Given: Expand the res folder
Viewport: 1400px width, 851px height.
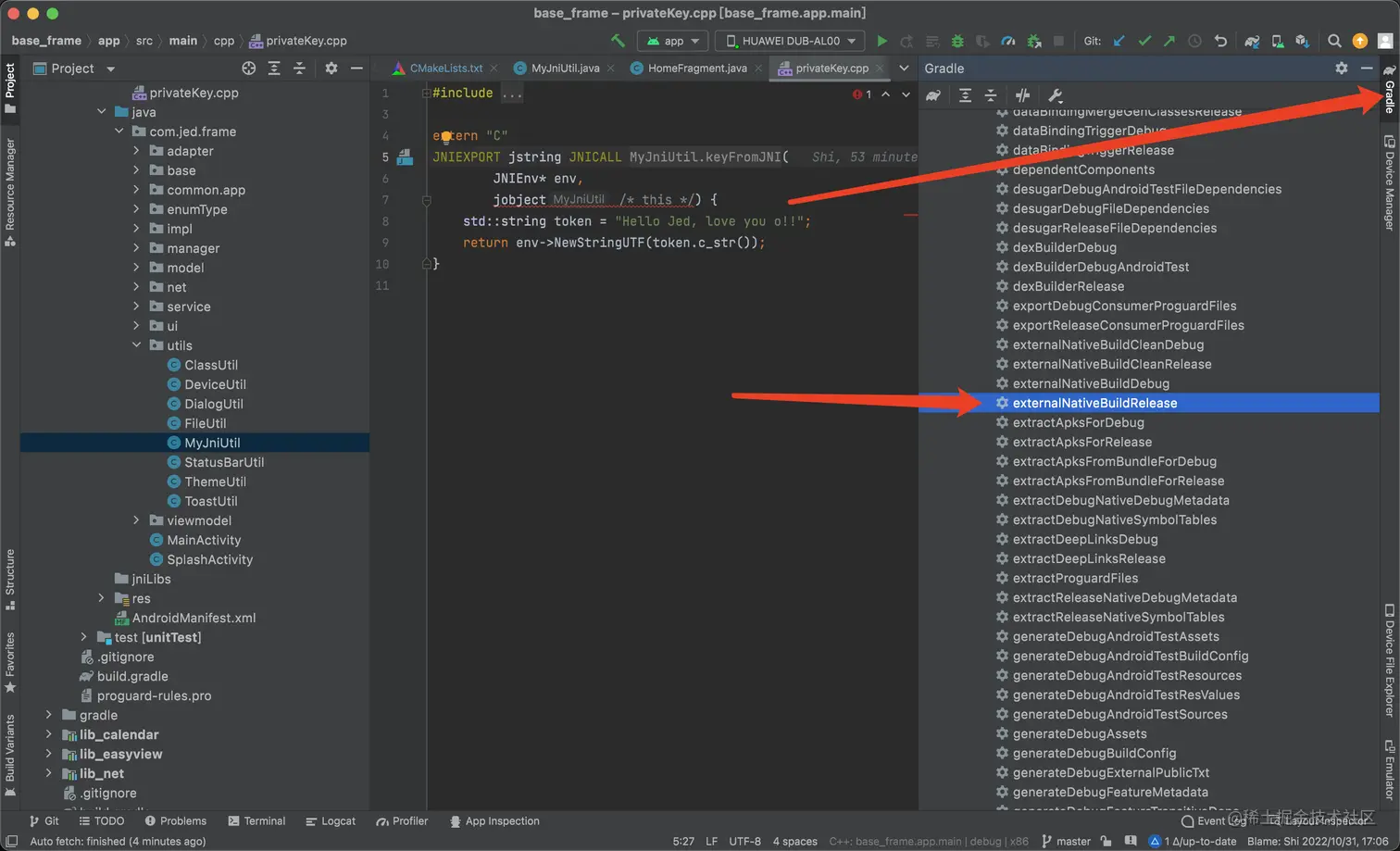Looking at the screenshot, I should (x=101, y=598).
